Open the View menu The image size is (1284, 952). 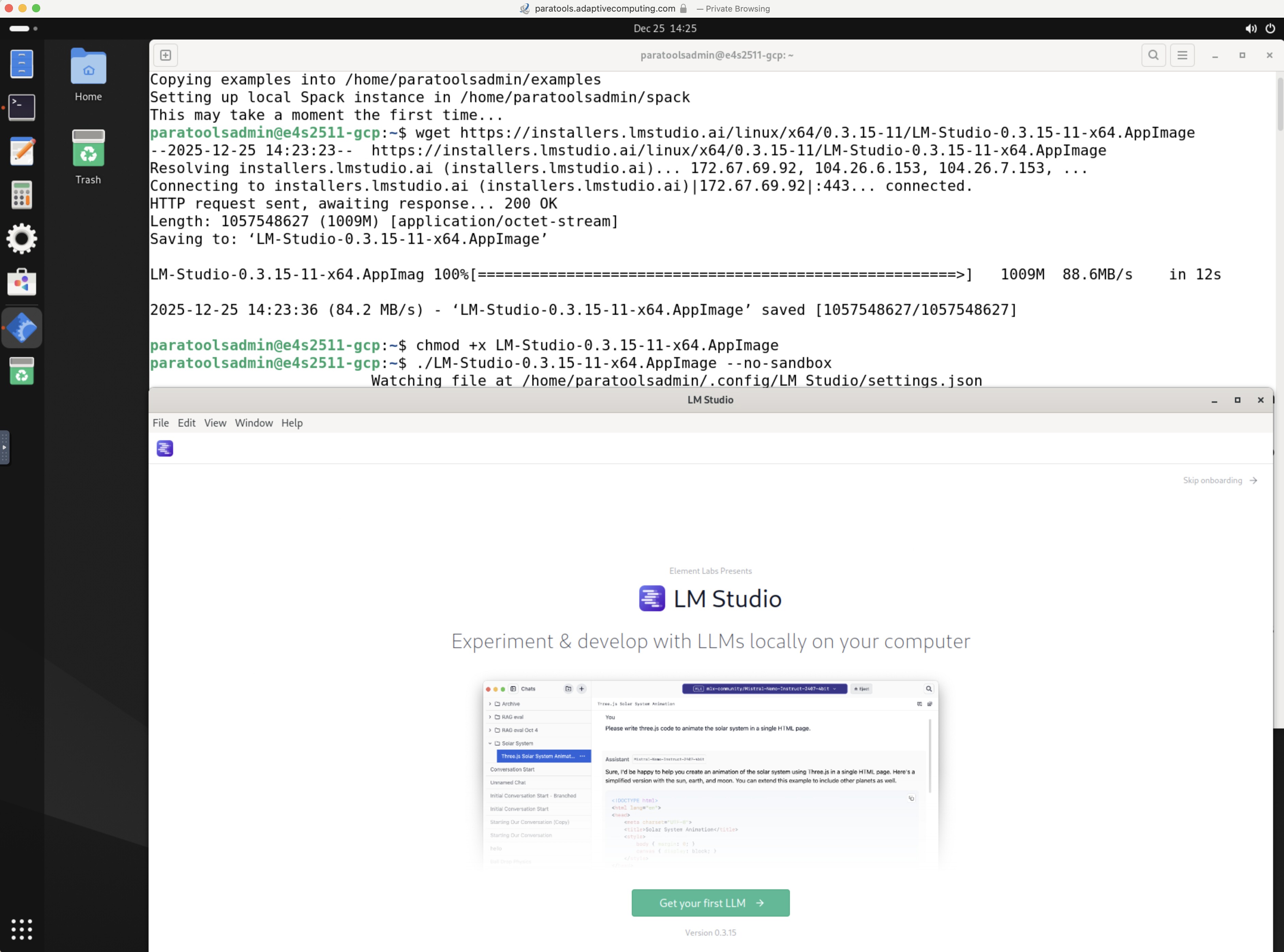[215, 423]
